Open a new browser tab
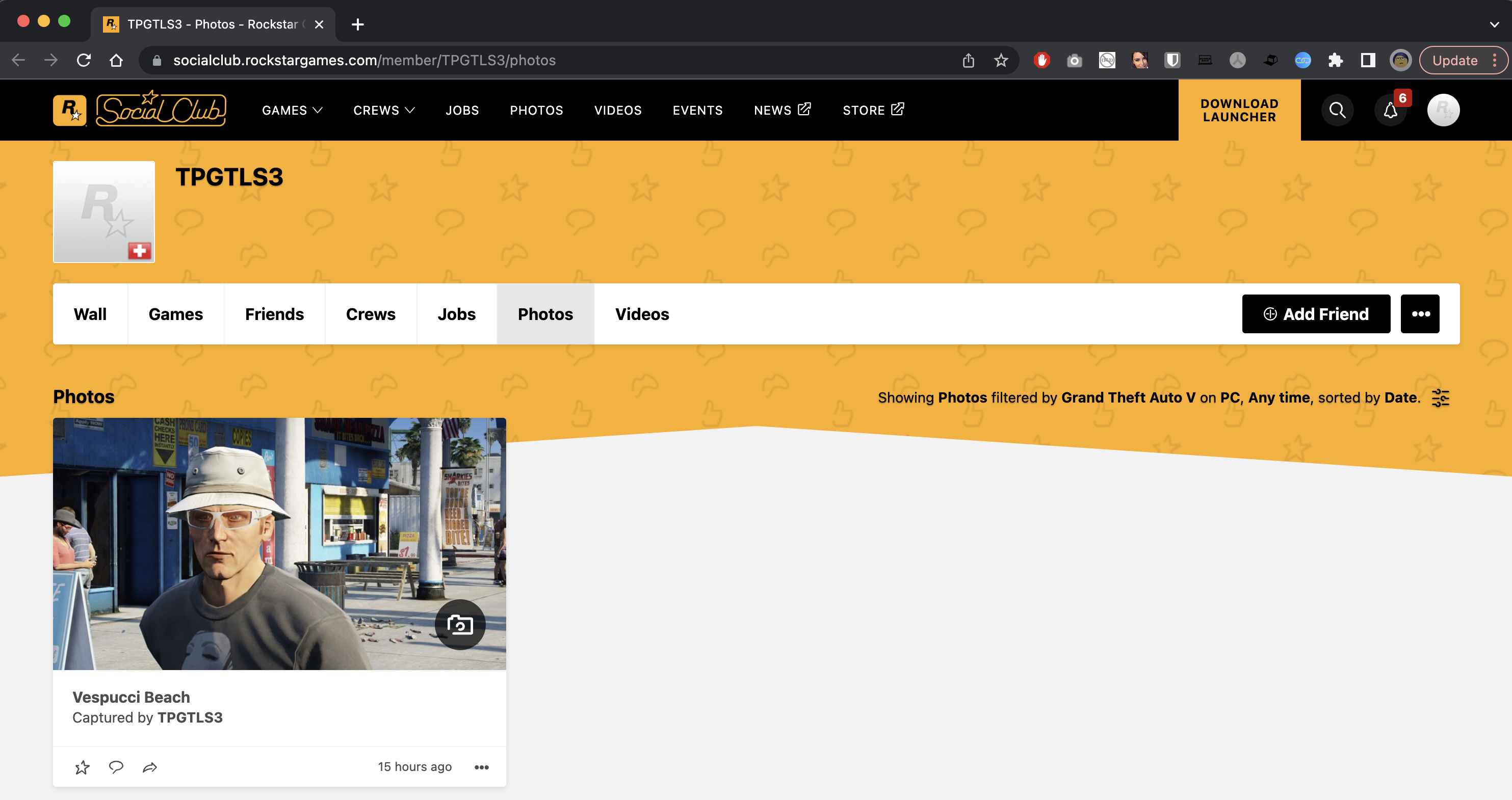Image resolution: width=1512 pixels, height=800 pixels. (x=357, y=24)
